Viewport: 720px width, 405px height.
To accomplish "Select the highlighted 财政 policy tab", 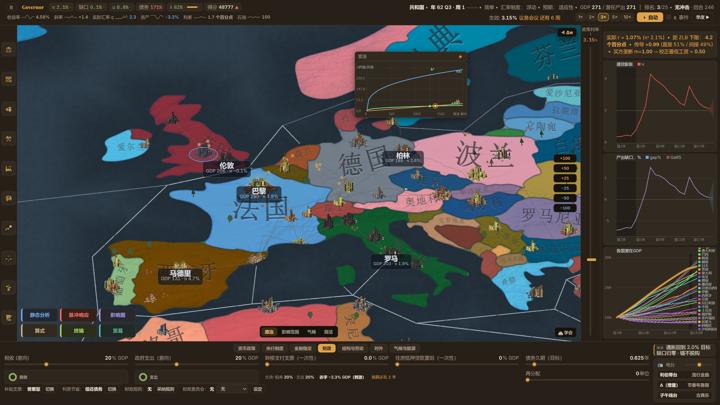I will tap(326, 349).
